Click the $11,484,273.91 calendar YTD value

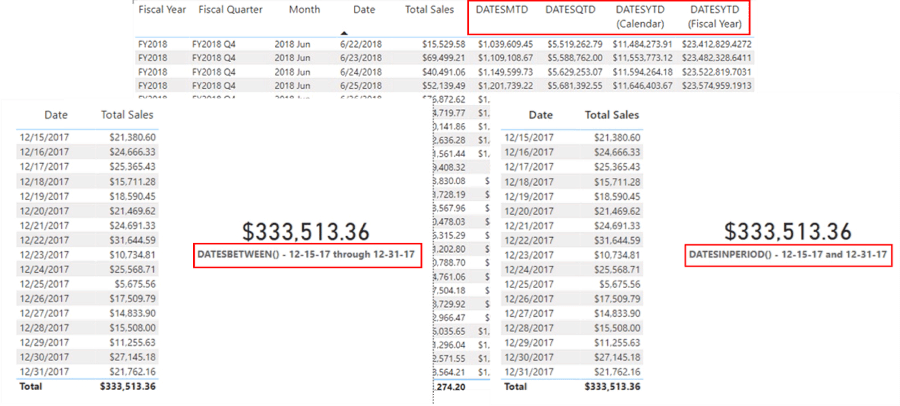(642, 44)
